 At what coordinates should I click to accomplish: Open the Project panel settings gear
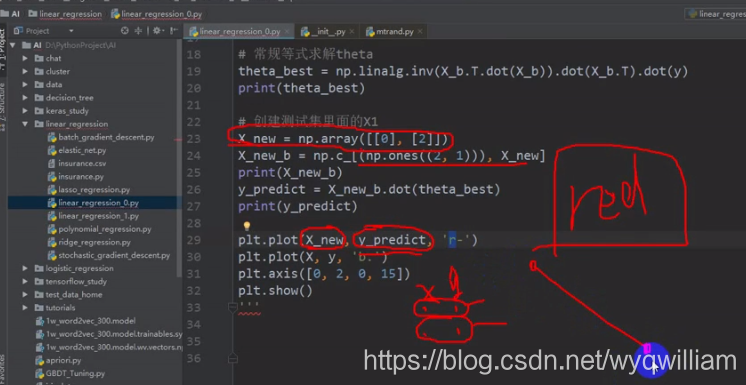point(157,31)
